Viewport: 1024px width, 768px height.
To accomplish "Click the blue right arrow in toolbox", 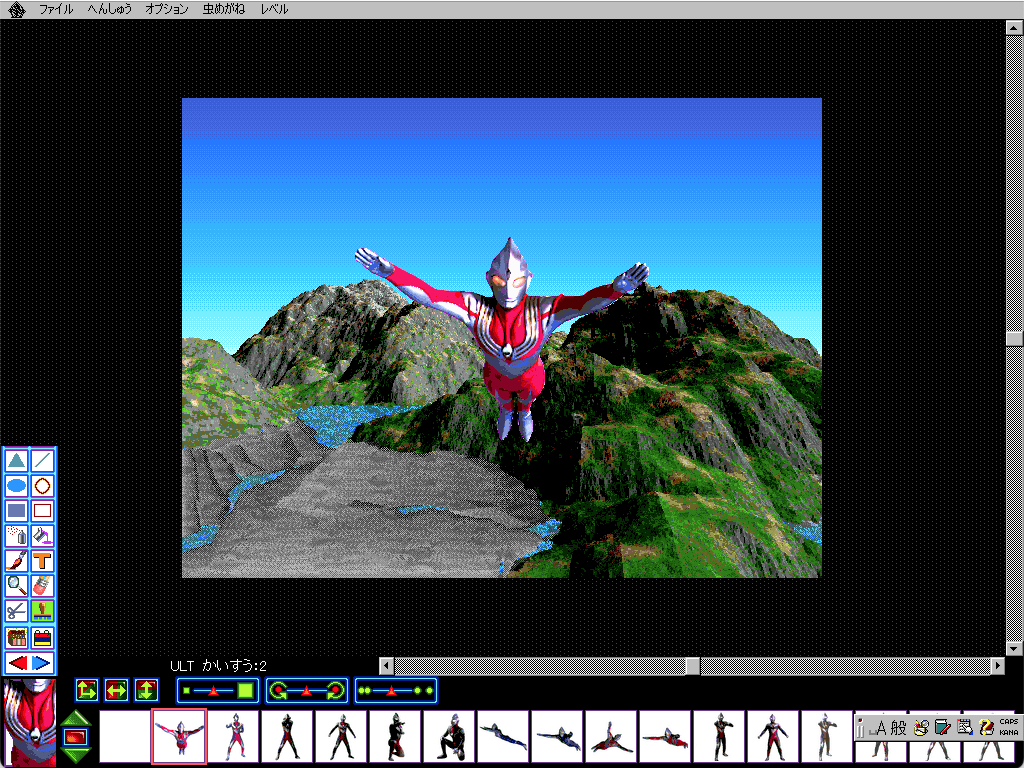I will point(42,663).
